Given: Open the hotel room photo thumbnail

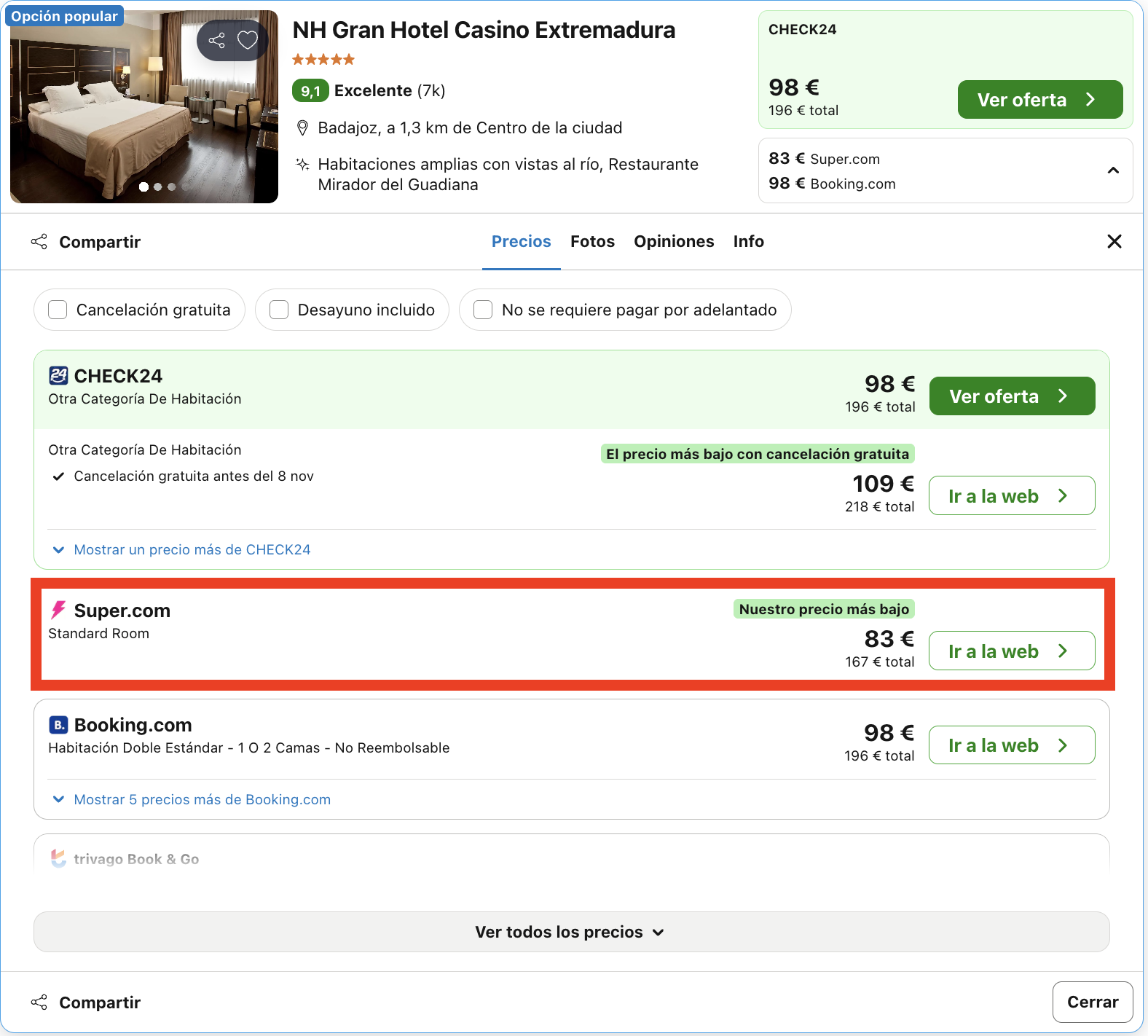Looking at the screenshot, I should [x=144, y=106].
